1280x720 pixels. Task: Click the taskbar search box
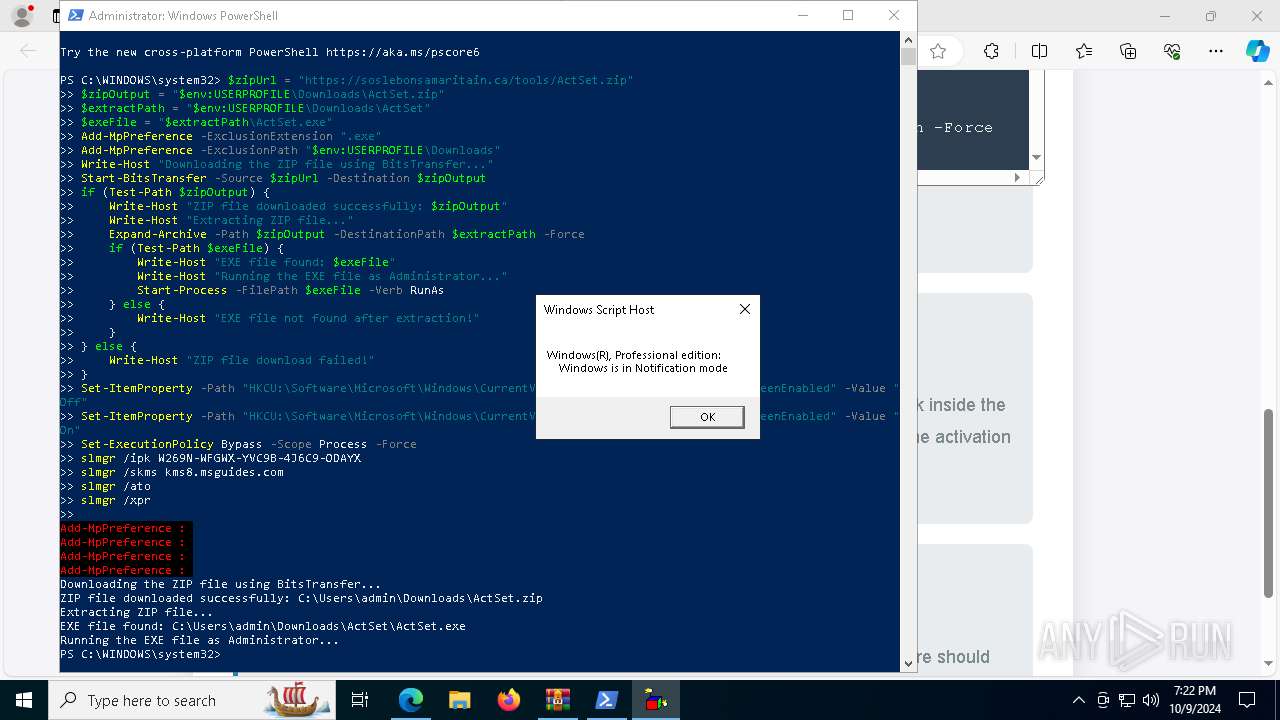(x=193, y=700)
